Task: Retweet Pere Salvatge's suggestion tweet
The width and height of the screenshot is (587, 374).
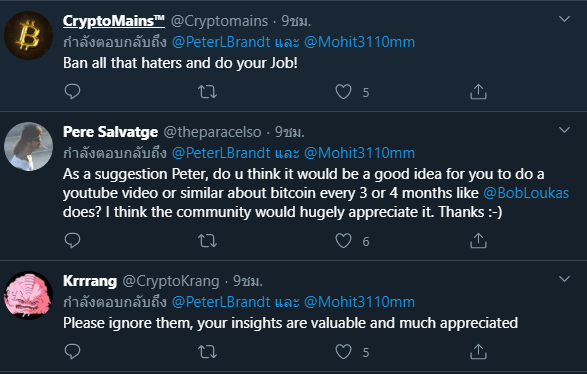Action: pyautogui.click(x=207, y=241)
